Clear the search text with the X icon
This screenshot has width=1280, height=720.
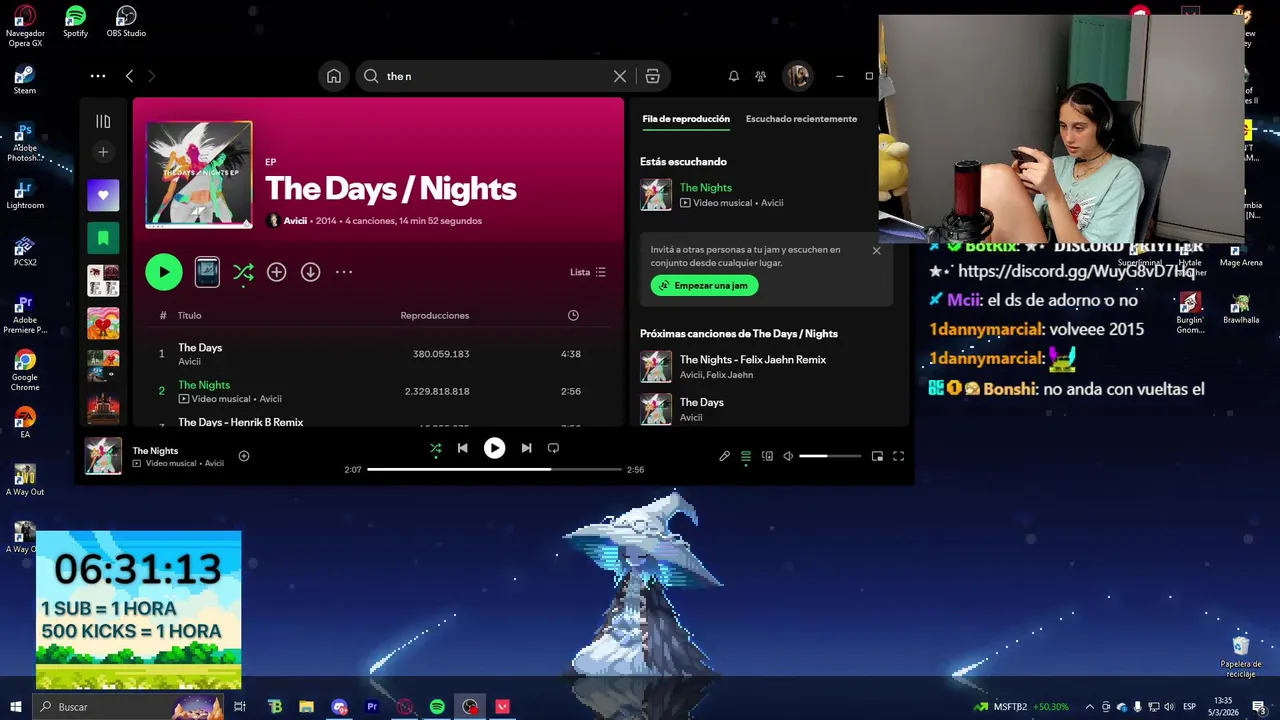pyautogui.click(x=620, y=76)
